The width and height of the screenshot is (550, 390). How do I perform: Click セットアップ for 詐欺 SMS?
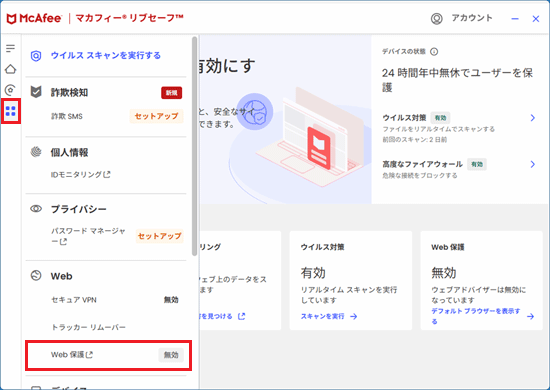click(156, 116)
